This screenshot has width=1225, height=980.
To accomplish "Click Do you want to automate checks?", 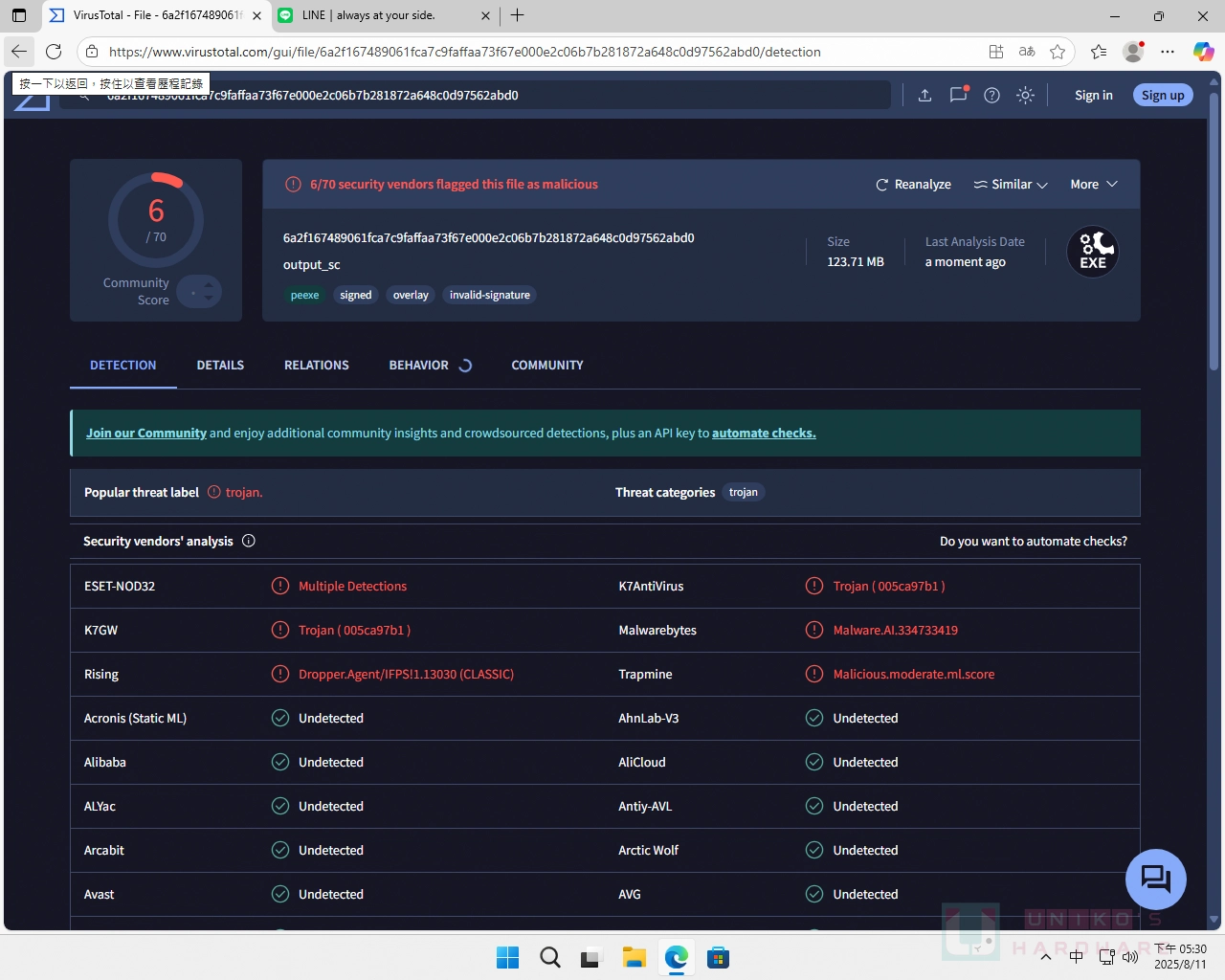I will (x=1034, y=541).
